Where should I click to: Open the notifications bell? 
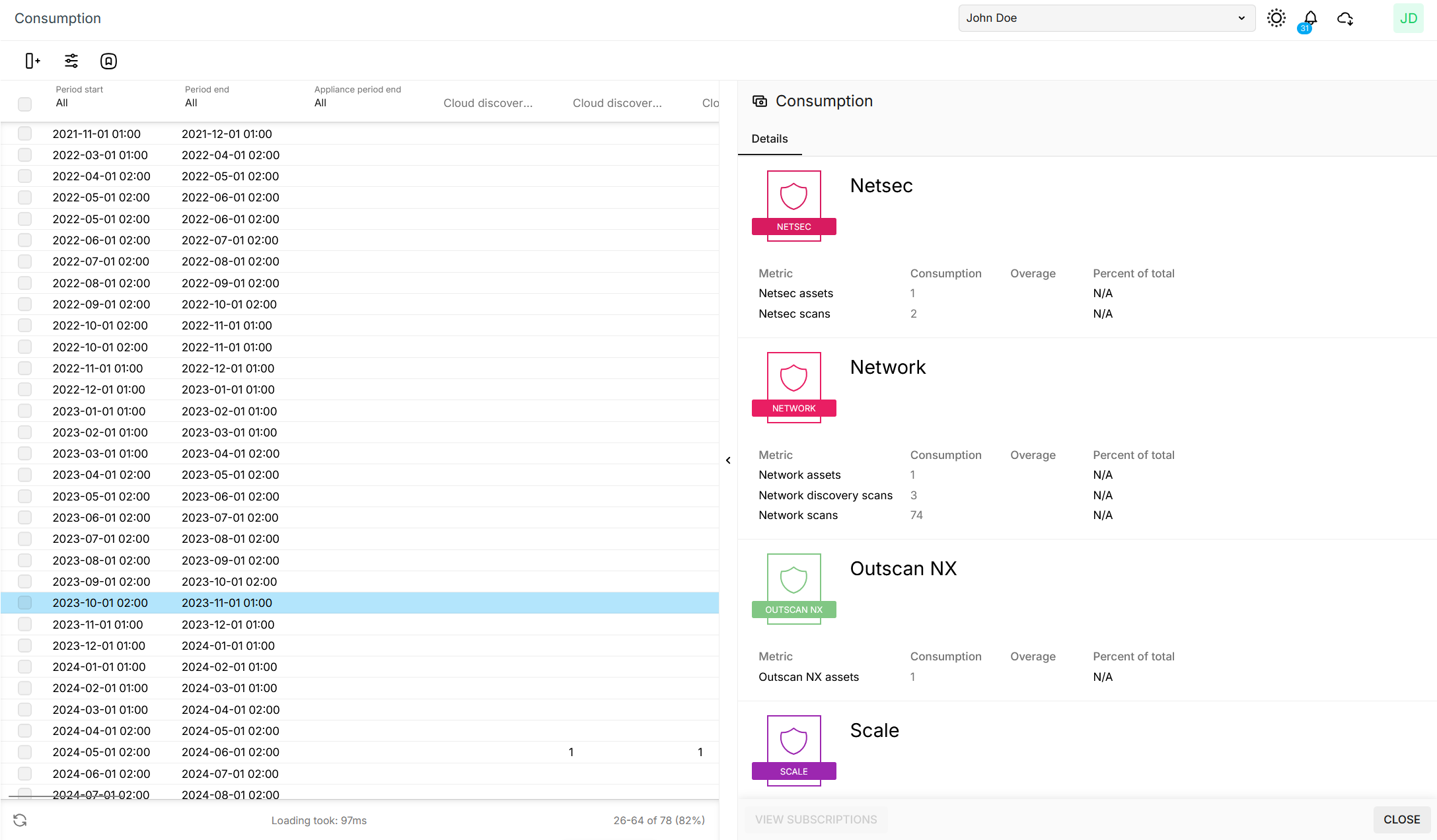tap(1310, 18)
